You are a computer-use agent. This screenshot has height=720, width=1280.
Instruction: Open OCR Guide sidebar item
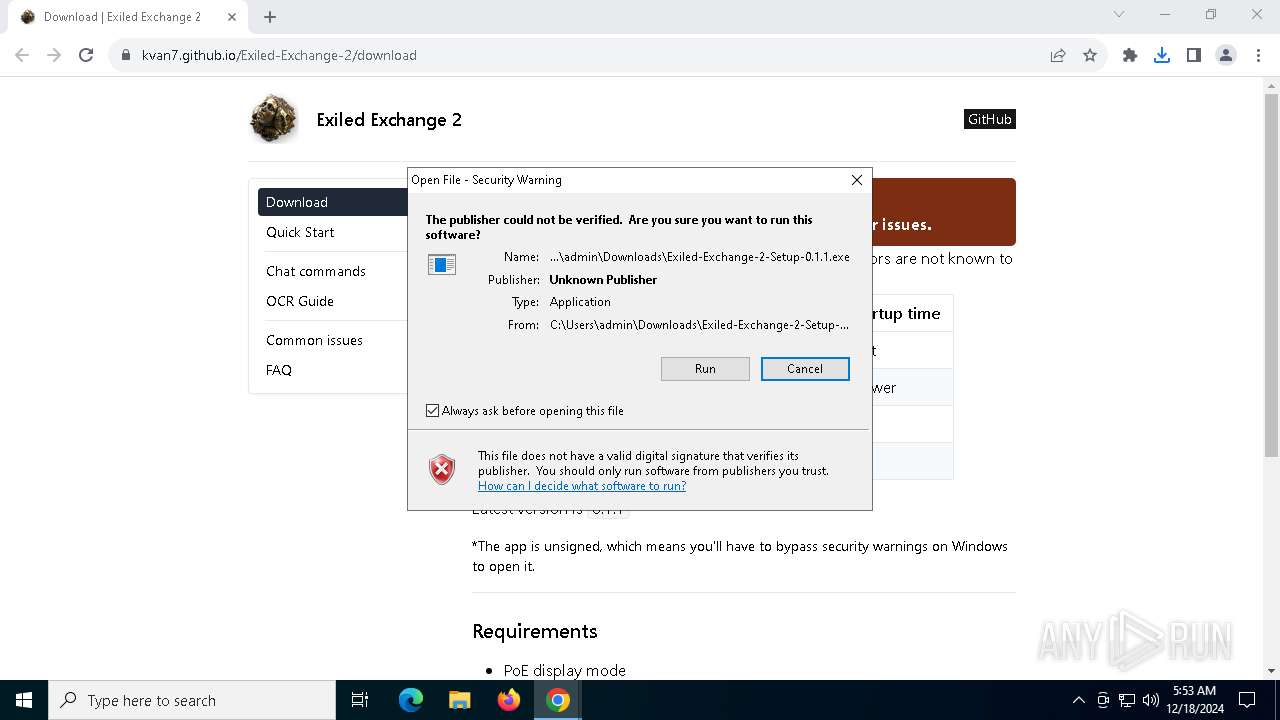tap(300, 301)
